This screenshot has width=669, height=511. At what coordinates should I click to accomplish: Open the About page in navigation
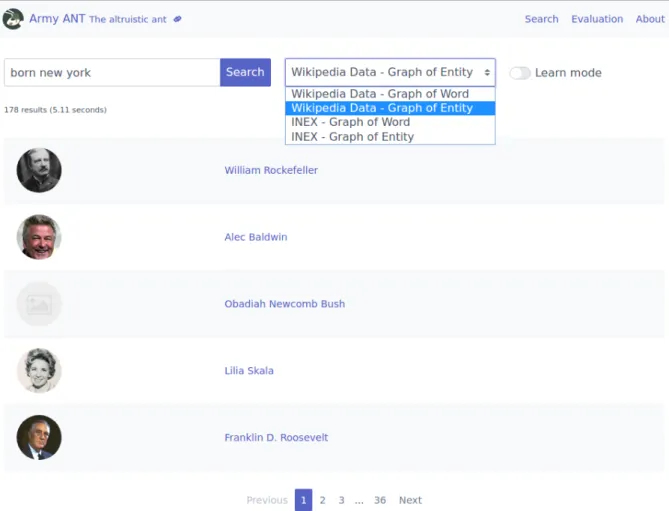tap(650, 19)
